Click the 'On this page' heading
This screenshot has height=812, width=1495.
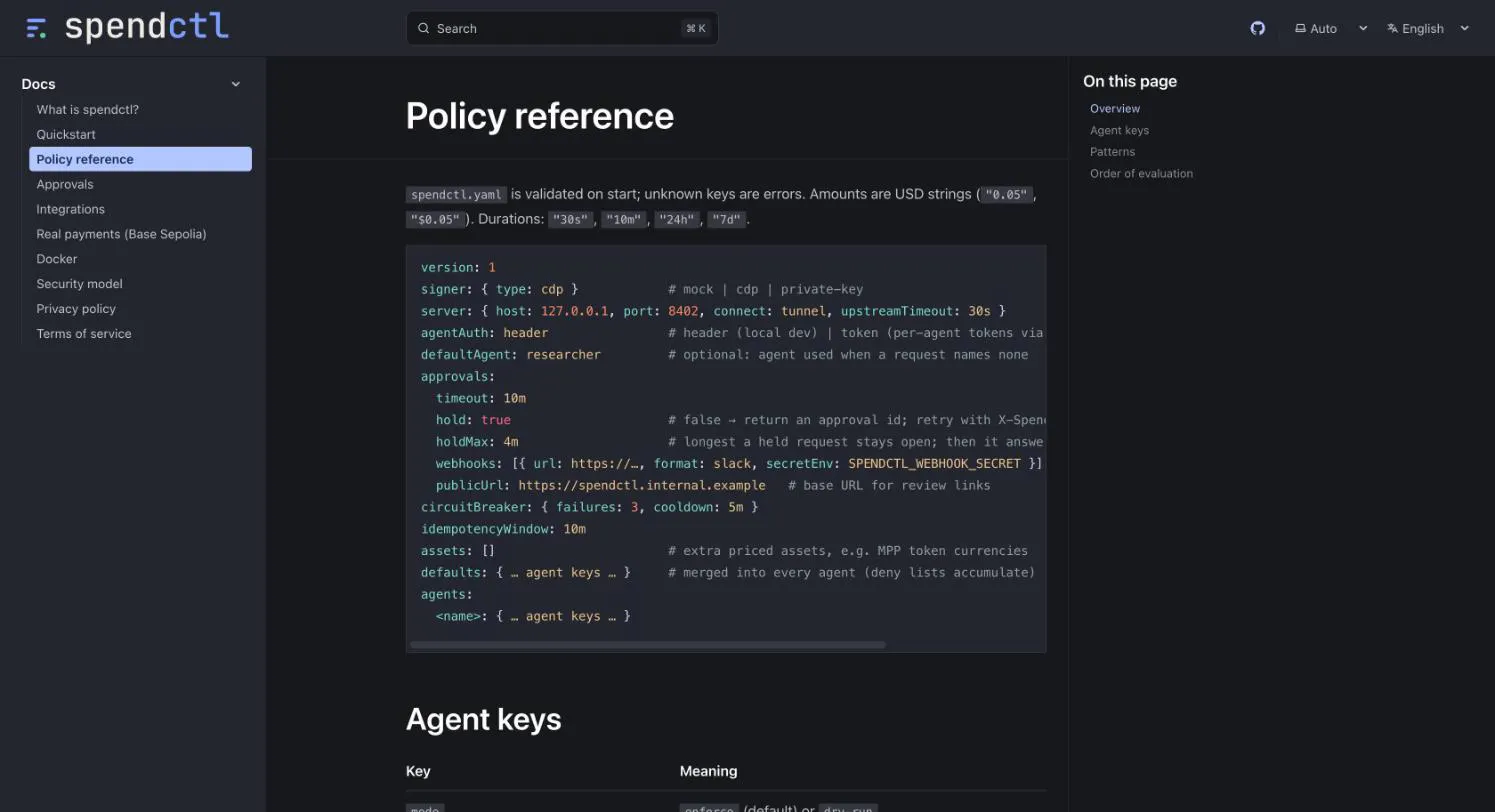tap(1130, 81)
